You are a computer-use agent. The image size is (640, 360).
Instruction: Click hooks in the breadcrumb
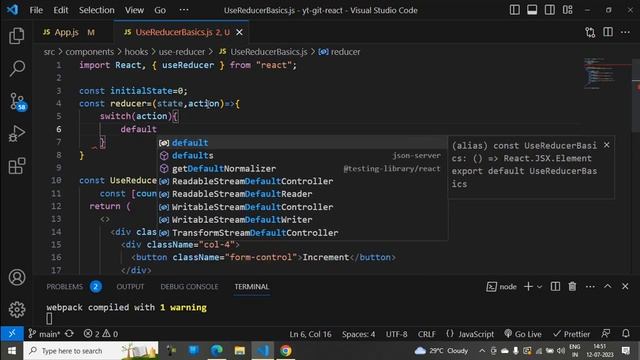[136, 52]
